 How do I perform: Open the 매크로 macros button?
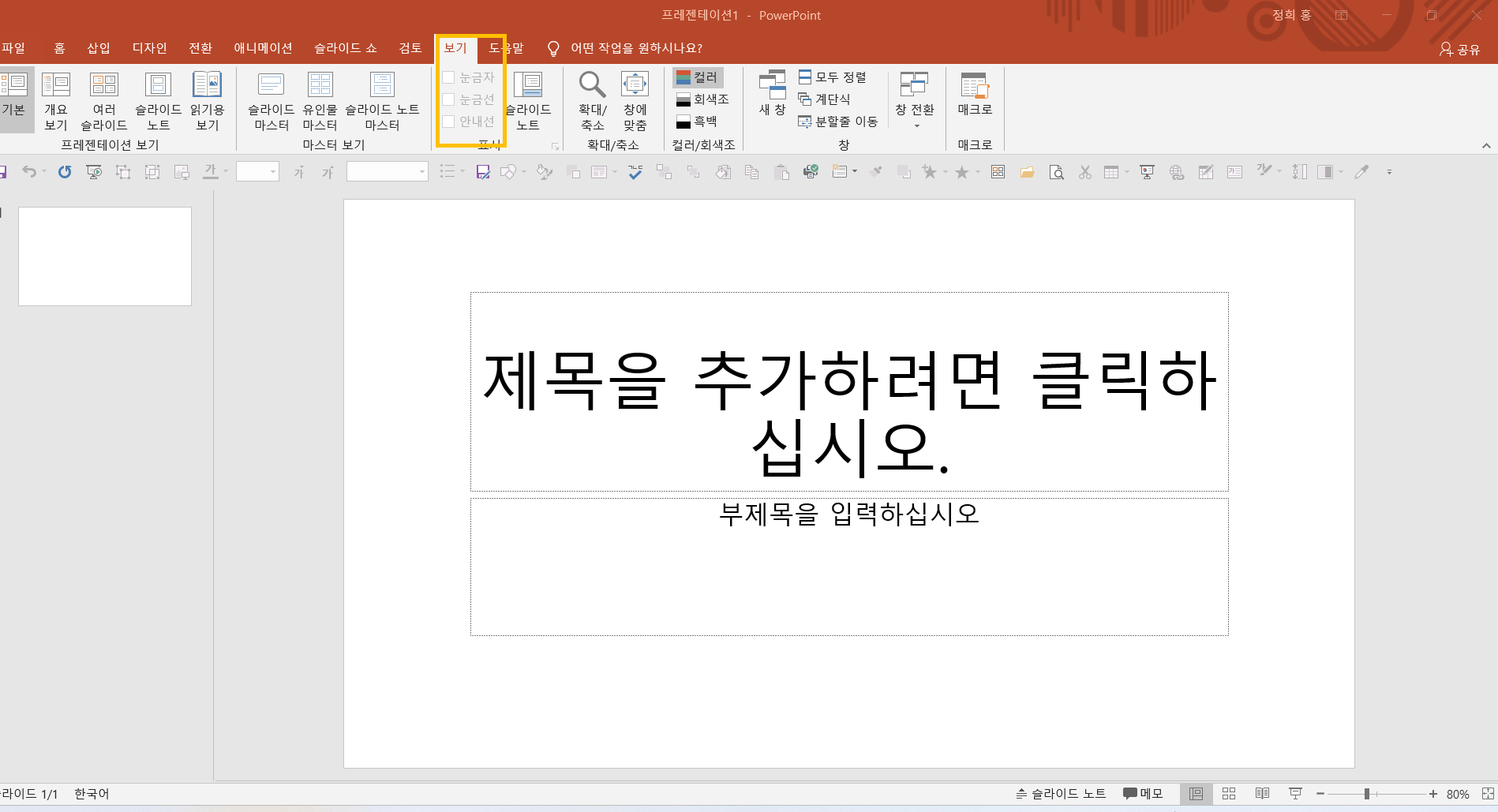click(x=975, y=93)
